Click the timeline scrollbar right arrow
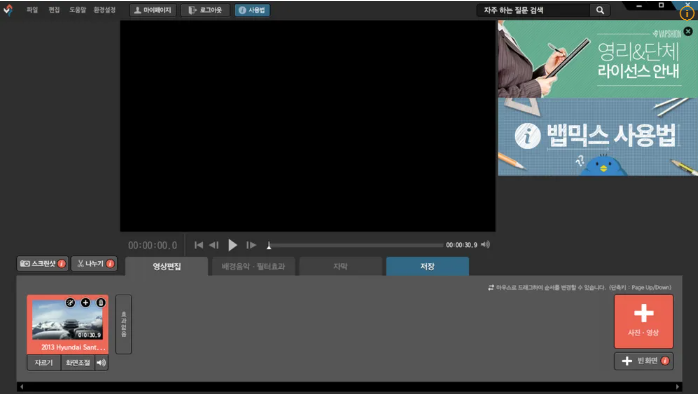698x394 pixels. pos(677,386)
